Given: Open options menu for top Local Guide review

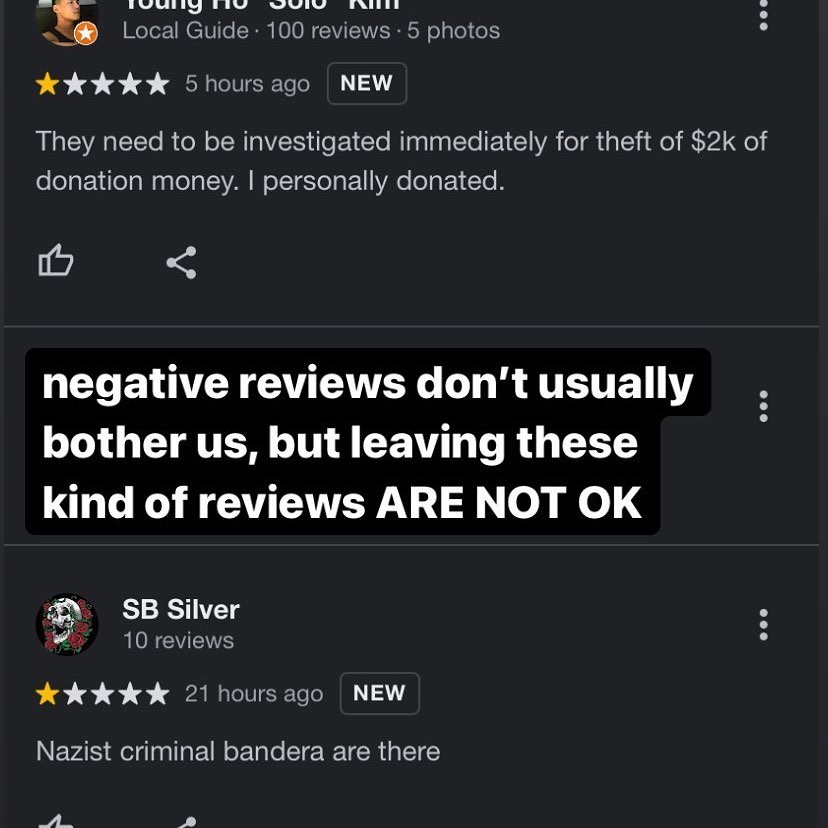Looking at the screenshot, I should pos(763,15).
